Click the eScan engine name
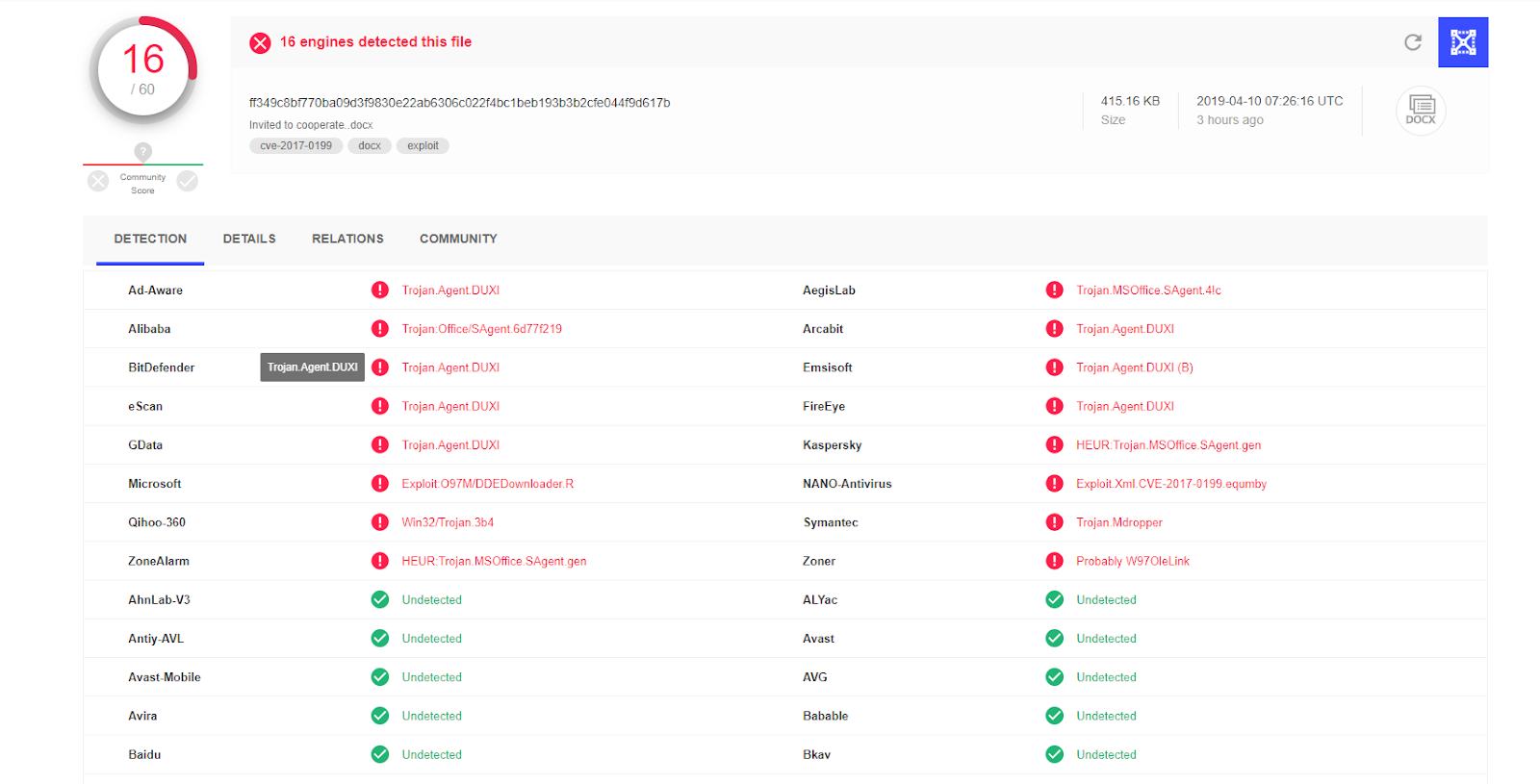 click(x=145, y=406)
